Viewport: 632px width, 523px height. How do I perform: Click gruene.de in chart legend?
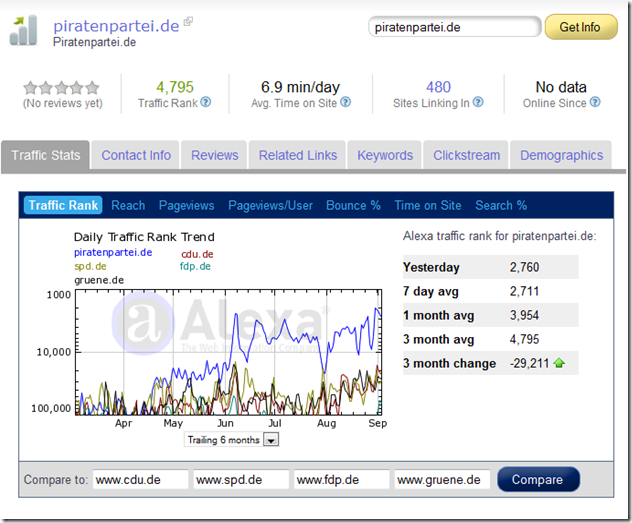coord(99,280)
